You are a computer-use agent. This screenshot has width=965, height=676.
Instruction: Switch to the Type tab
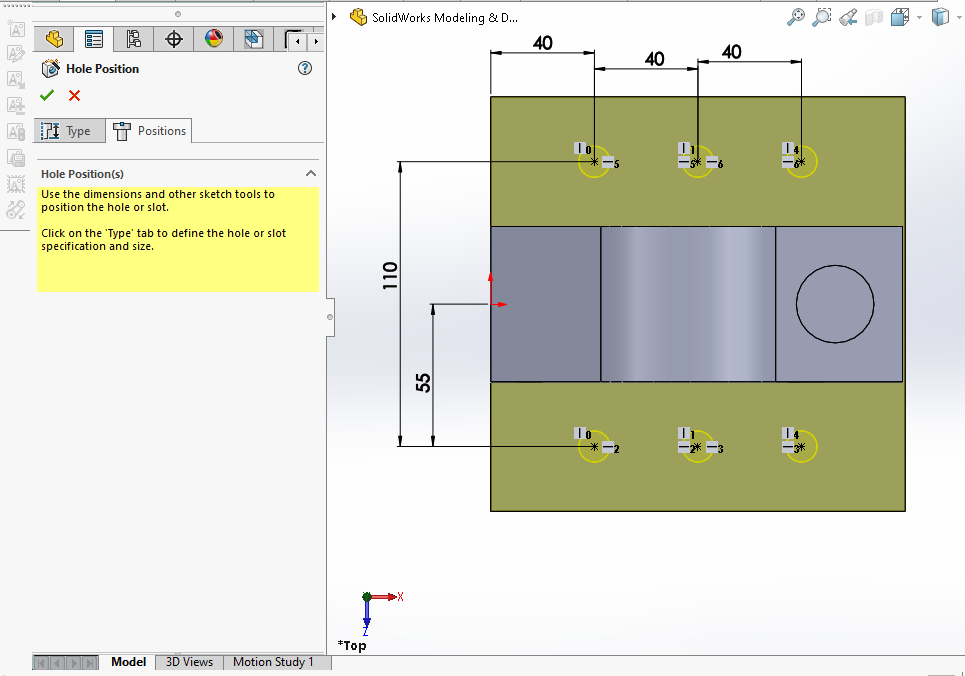click(67, 131)
